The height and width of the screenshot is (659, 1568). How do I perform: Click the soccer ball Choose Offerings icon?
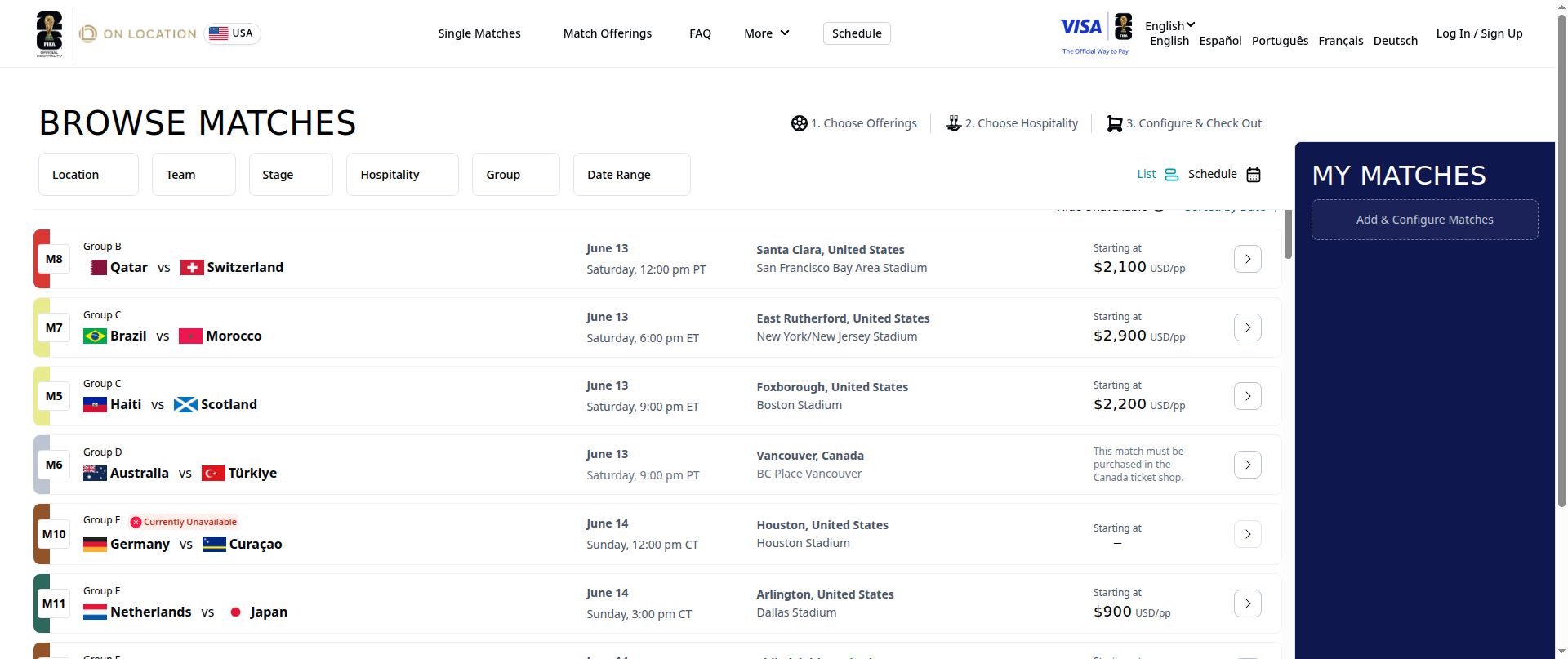(x=799, y=123)
